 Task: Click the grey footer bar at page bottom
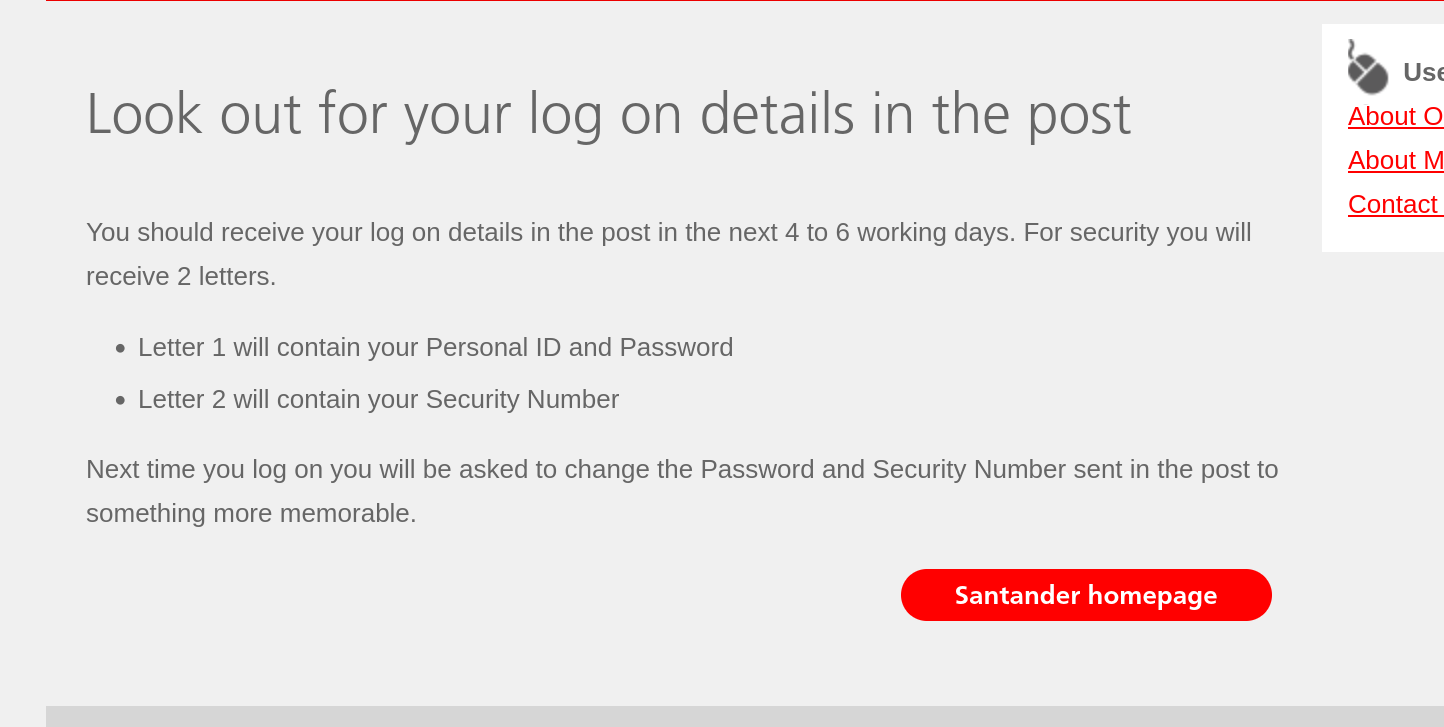745,716
